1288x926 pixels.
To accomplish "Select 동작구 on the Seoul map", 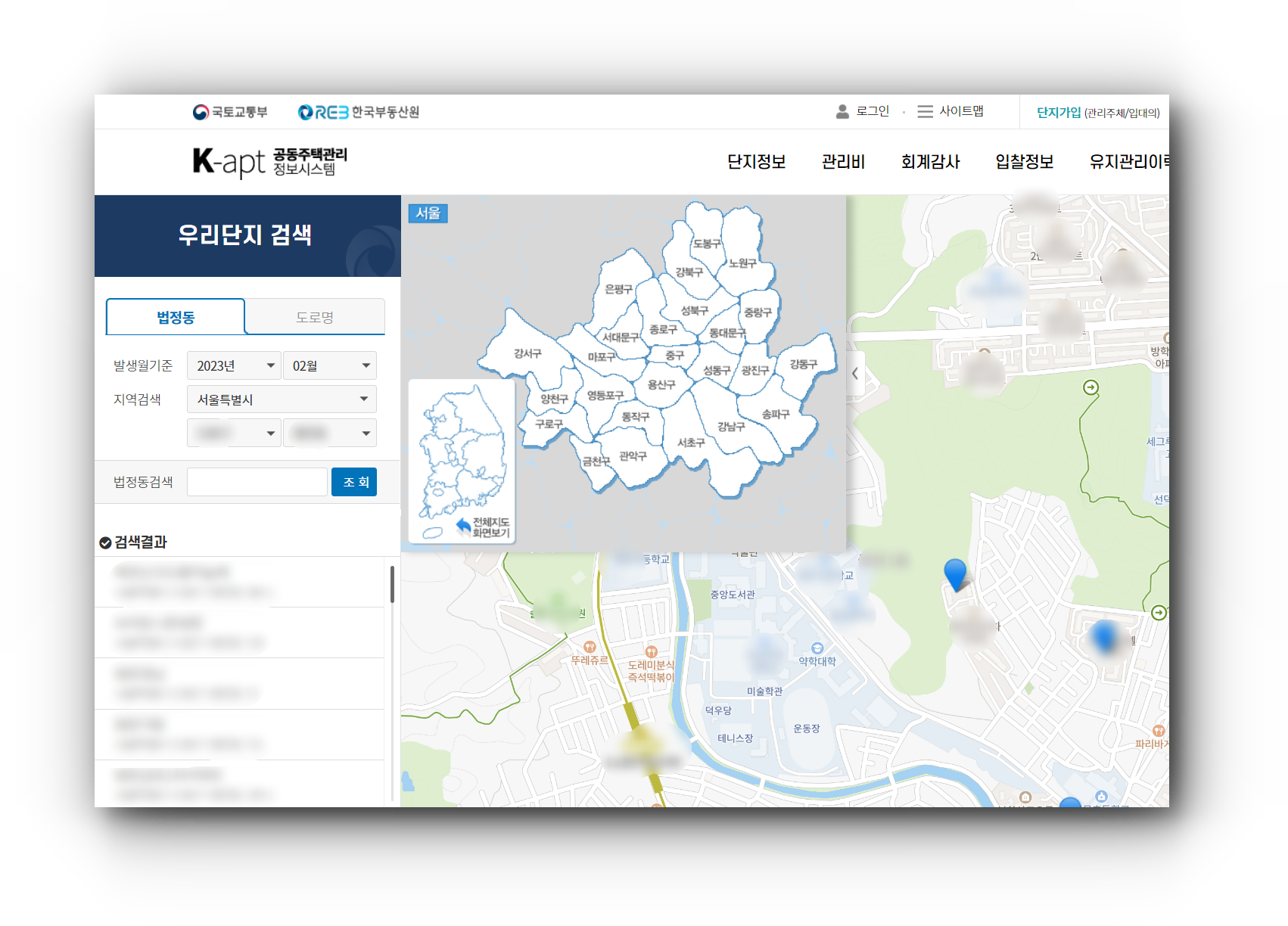I will tap(636, 417).
